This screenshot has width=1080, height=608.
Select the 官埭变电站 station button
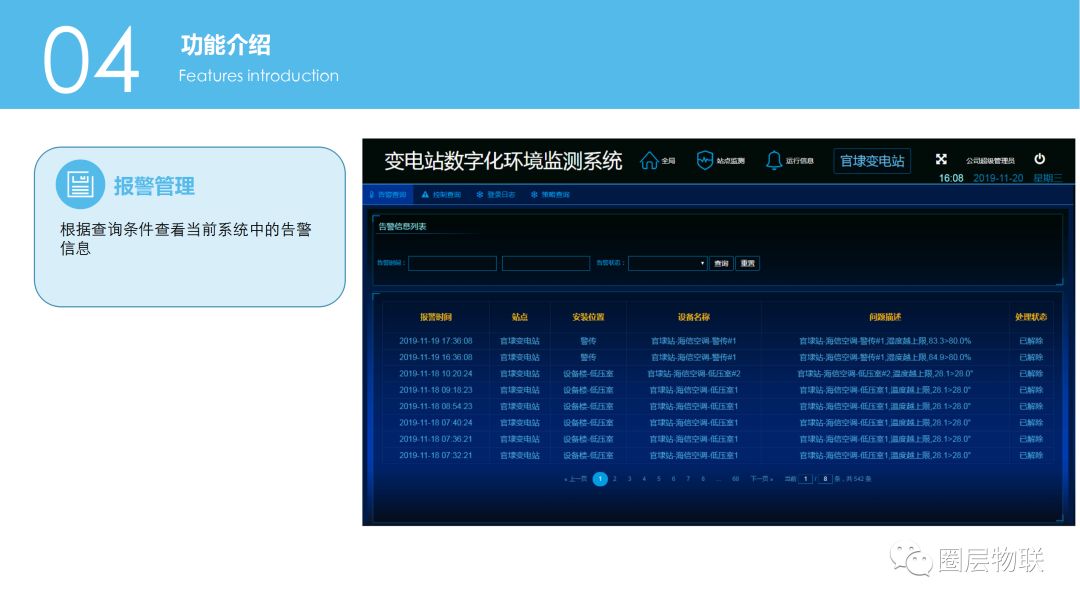click(872, 161)
